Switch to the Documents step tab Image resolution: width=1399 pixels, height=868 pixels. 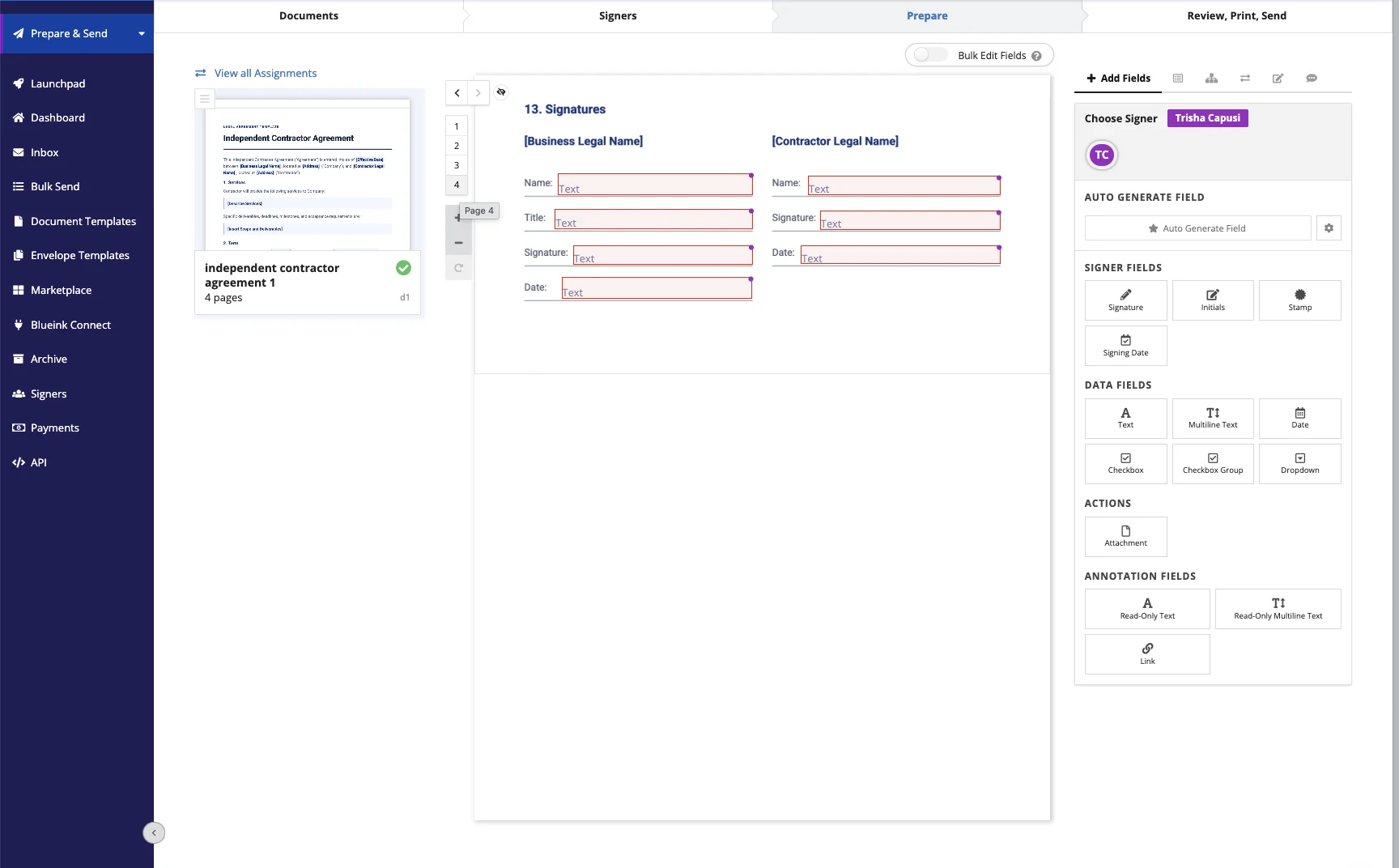coord(308,15)
